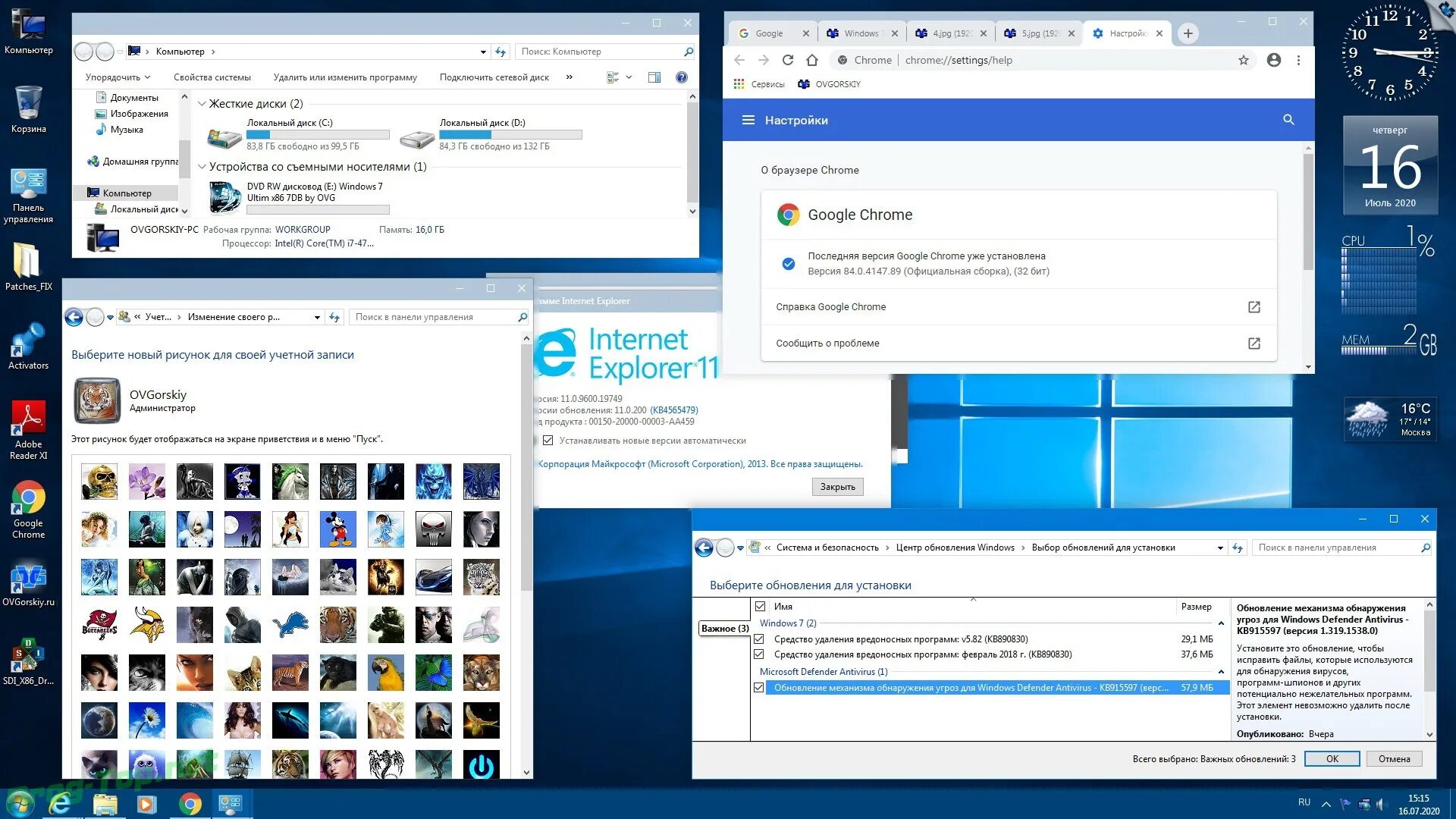Expand the toolbar overflow chevron
The image size is (1456, 819).
[x=570, y=77]
